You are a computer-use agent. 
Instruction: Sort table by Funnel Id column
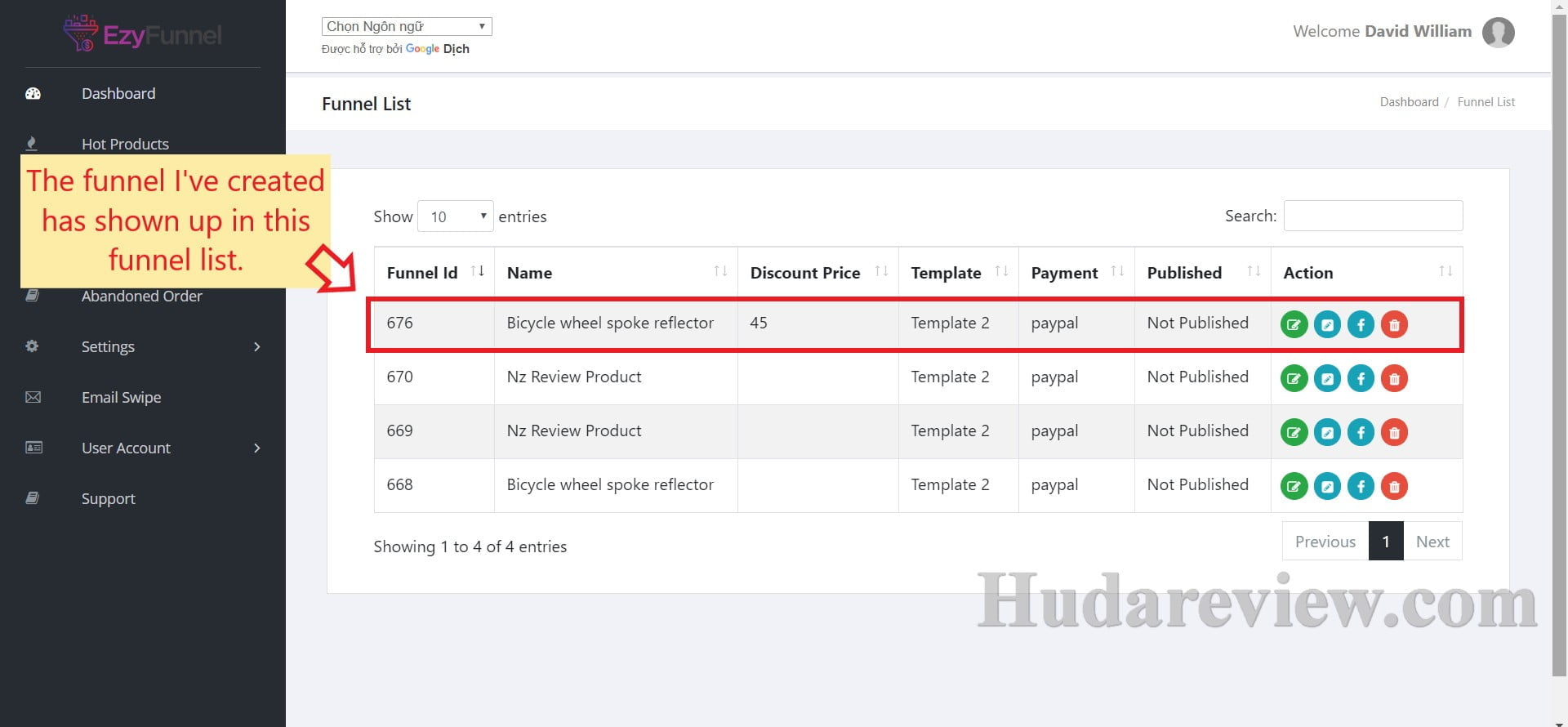point(434,273)
